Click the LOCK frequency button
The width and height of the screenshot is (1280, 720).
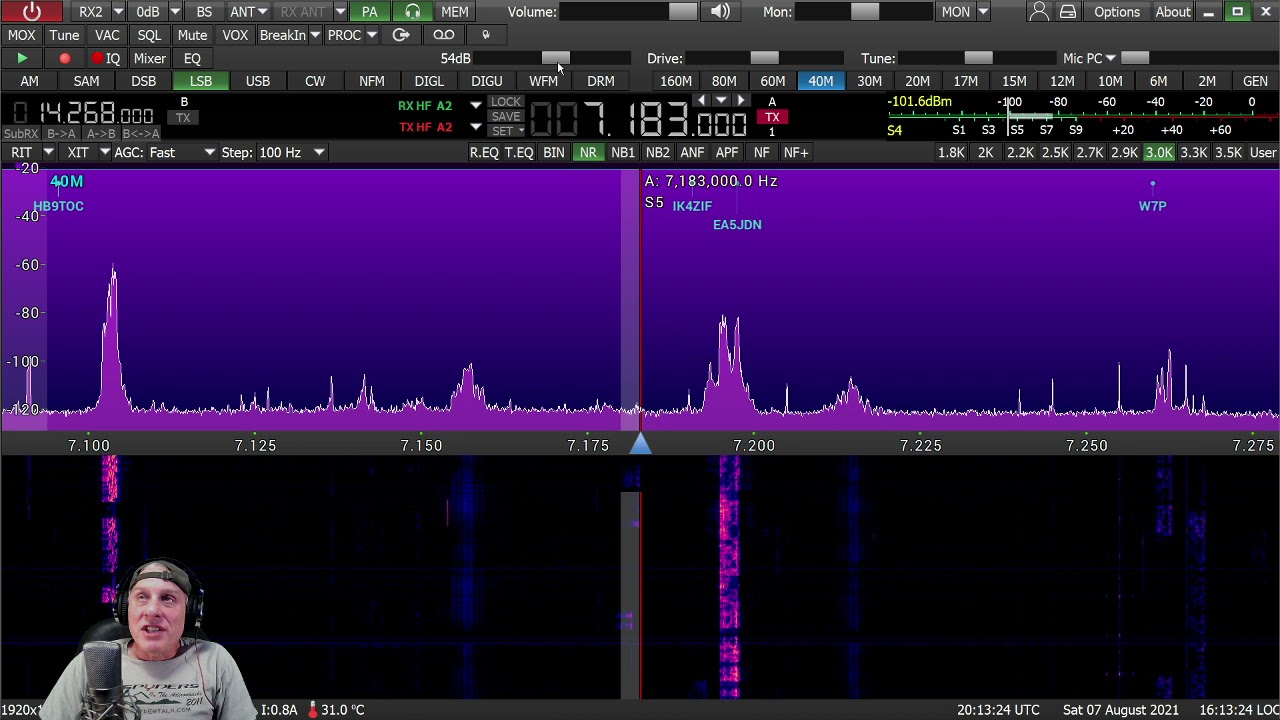506,102
